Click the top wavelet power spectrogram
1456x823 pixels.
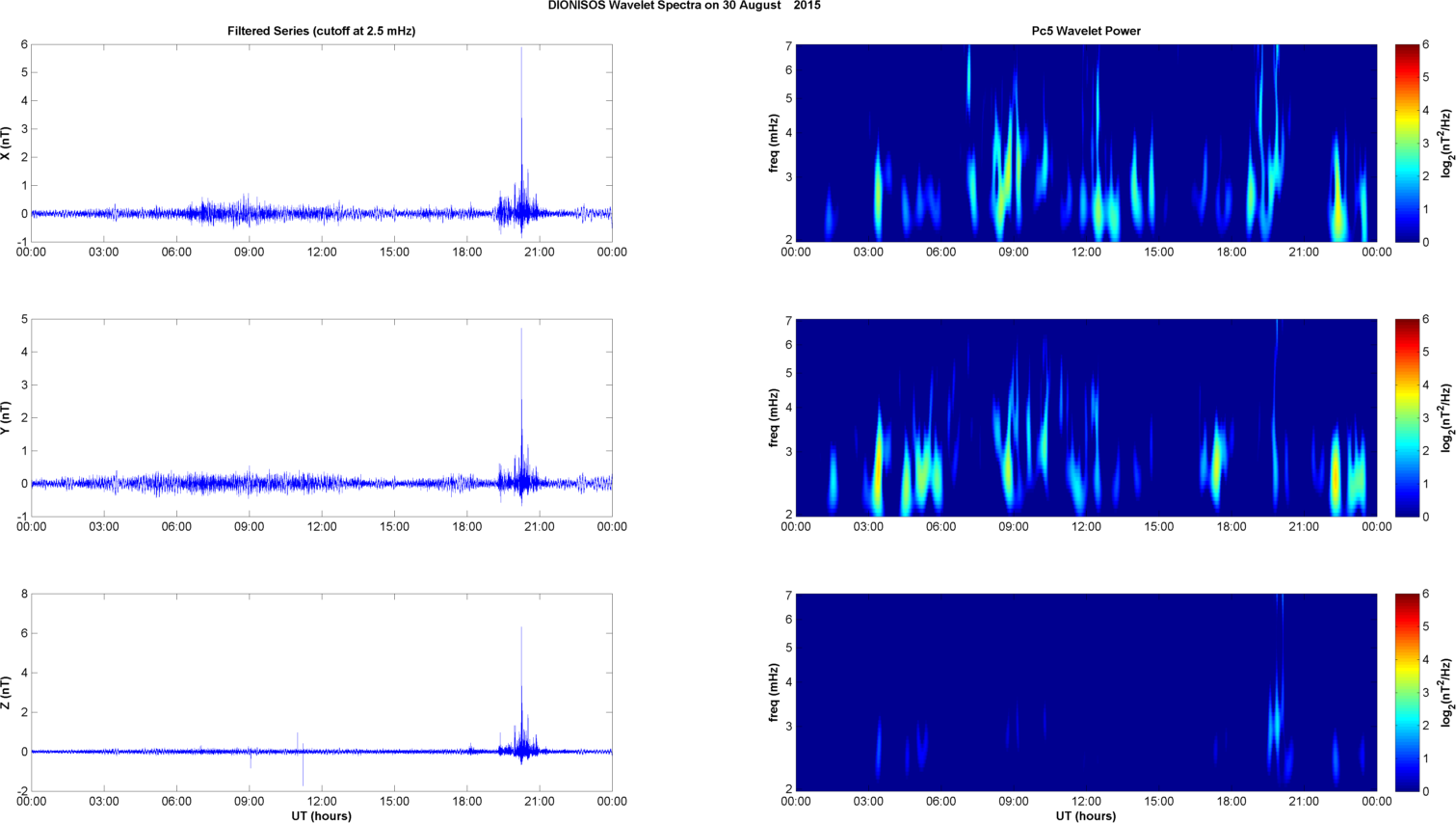[1086, 144]
